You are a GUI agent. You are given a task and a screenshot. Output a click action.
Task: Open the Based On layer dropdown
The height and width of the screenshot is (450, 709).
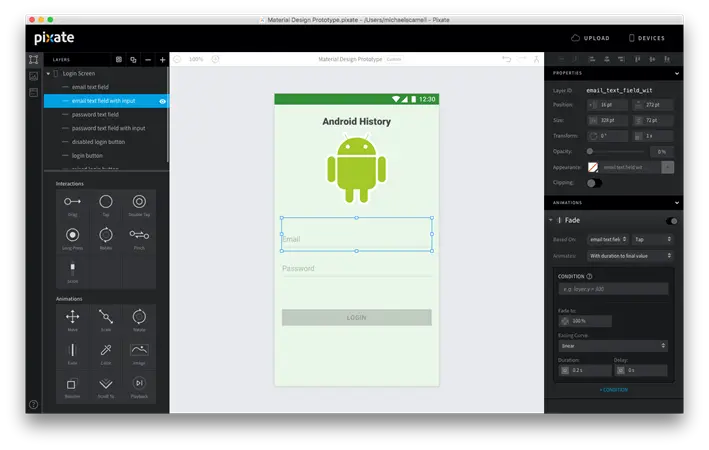point(608,239)
